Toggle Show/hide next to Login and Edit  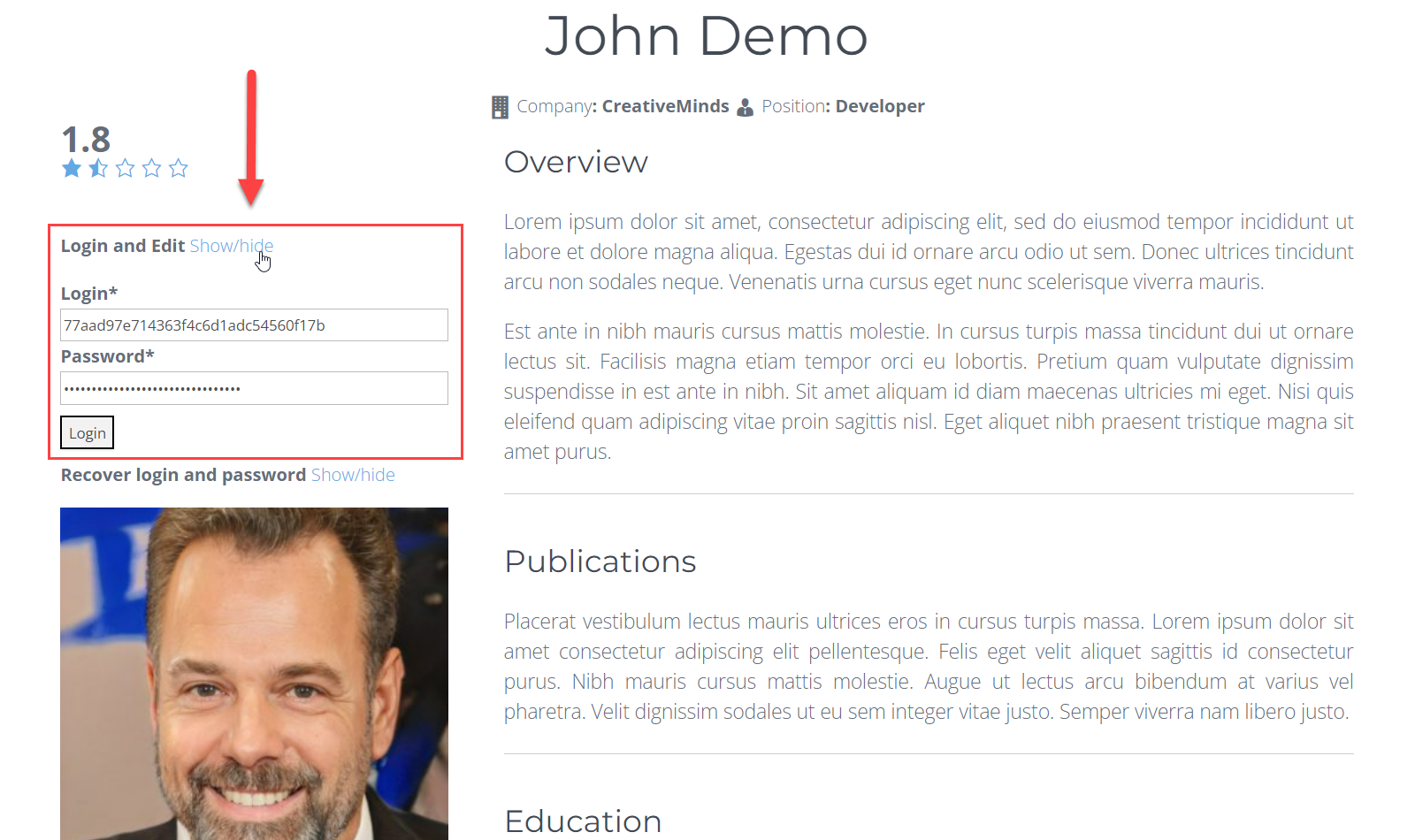232,246
